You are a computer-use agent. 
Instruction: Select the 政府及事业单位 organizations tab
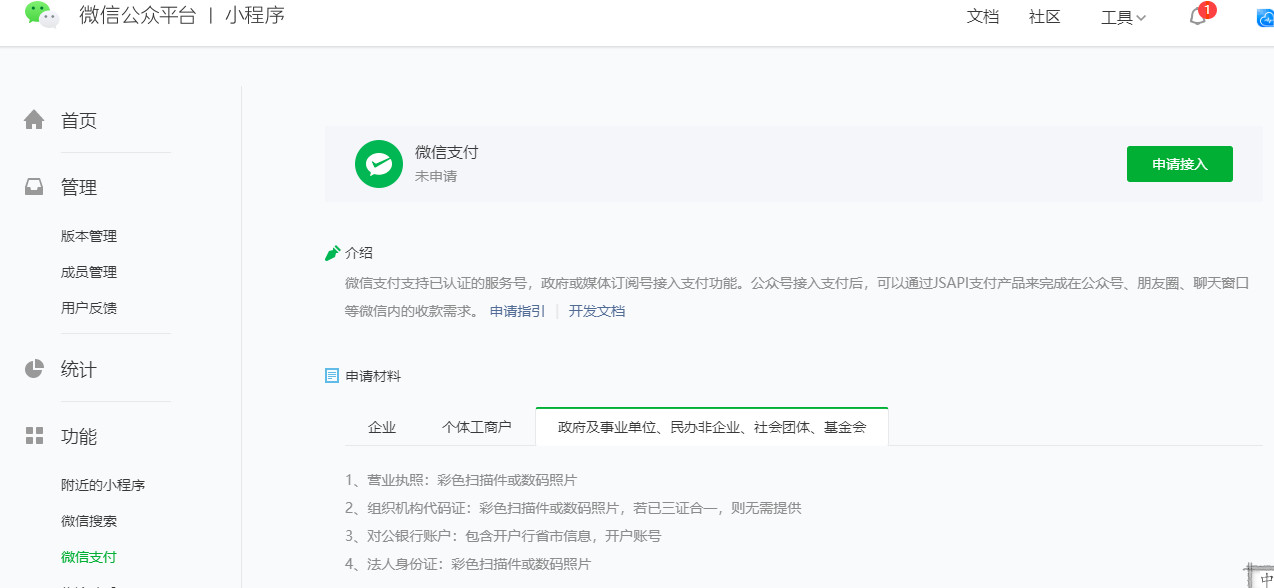(712, 427)
